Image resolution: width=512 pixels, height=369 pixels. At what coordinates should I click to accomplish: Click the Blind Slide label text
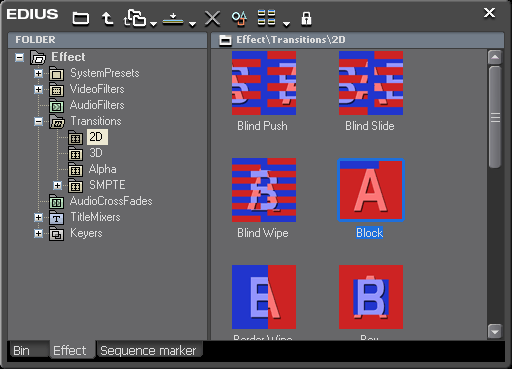click(370, 126)
